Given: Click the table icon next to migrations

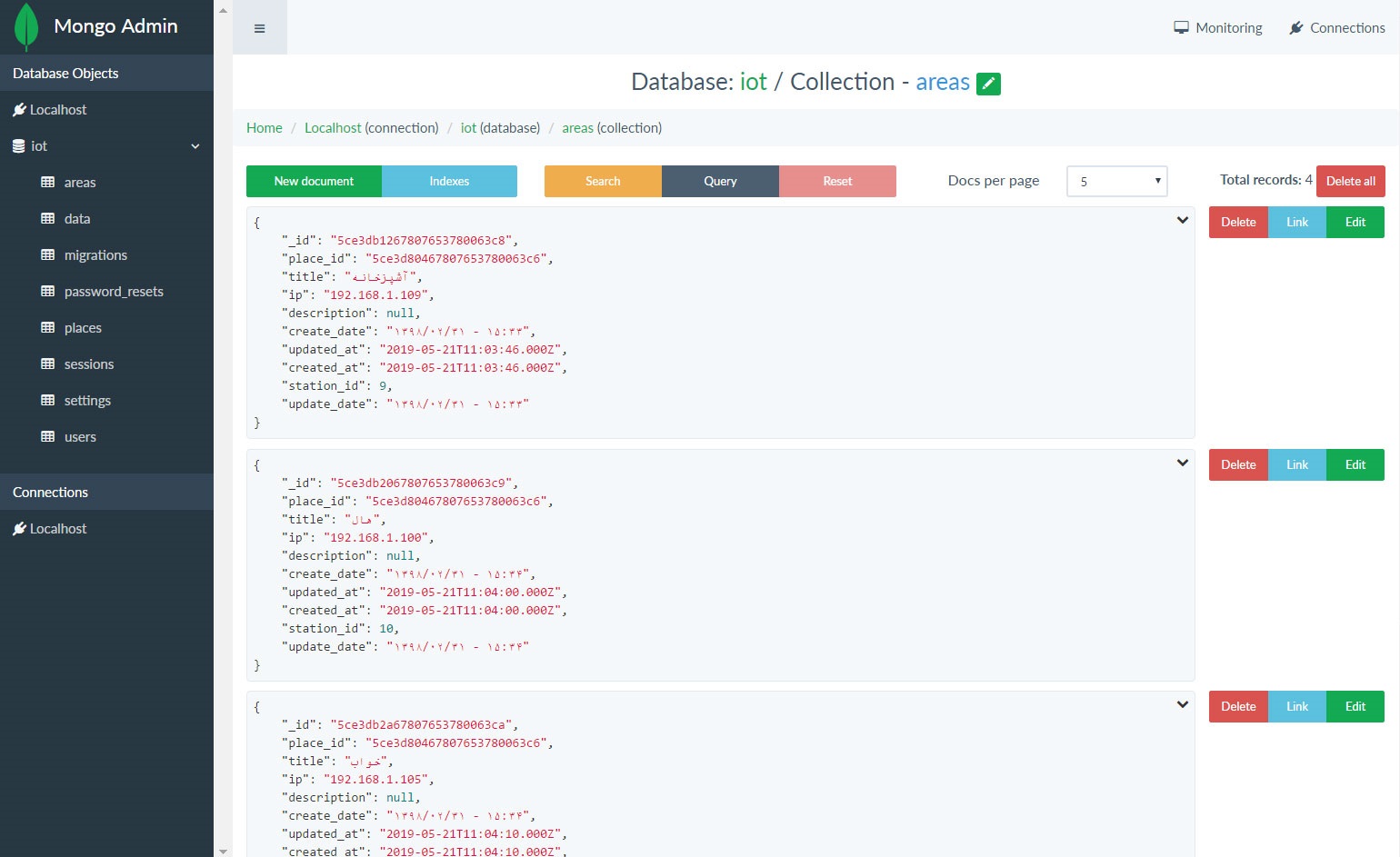Looking at the screenshot, I should [x=48, y=254].
